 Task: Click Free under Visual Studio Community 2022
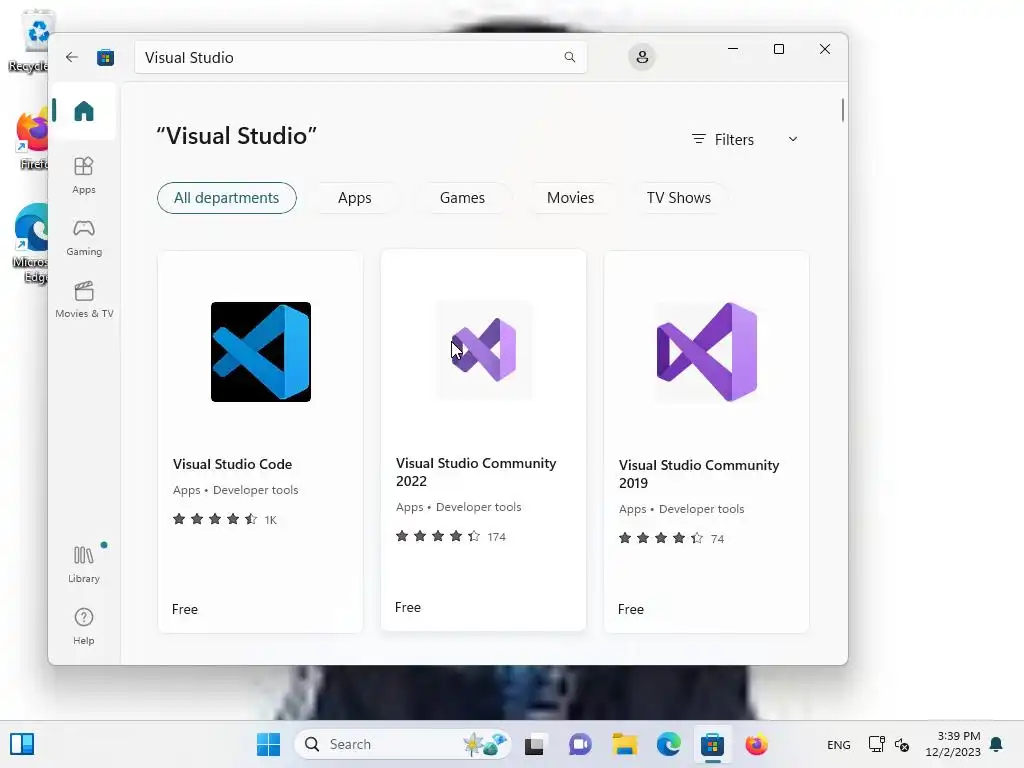[x=408, y=607]
